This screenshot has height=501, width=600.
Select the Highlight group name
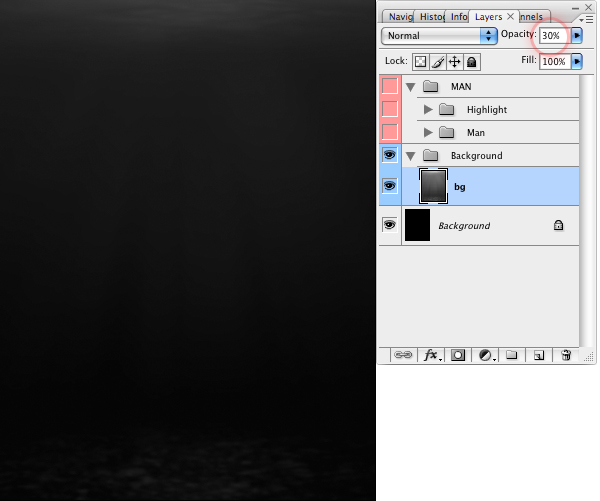487,110
